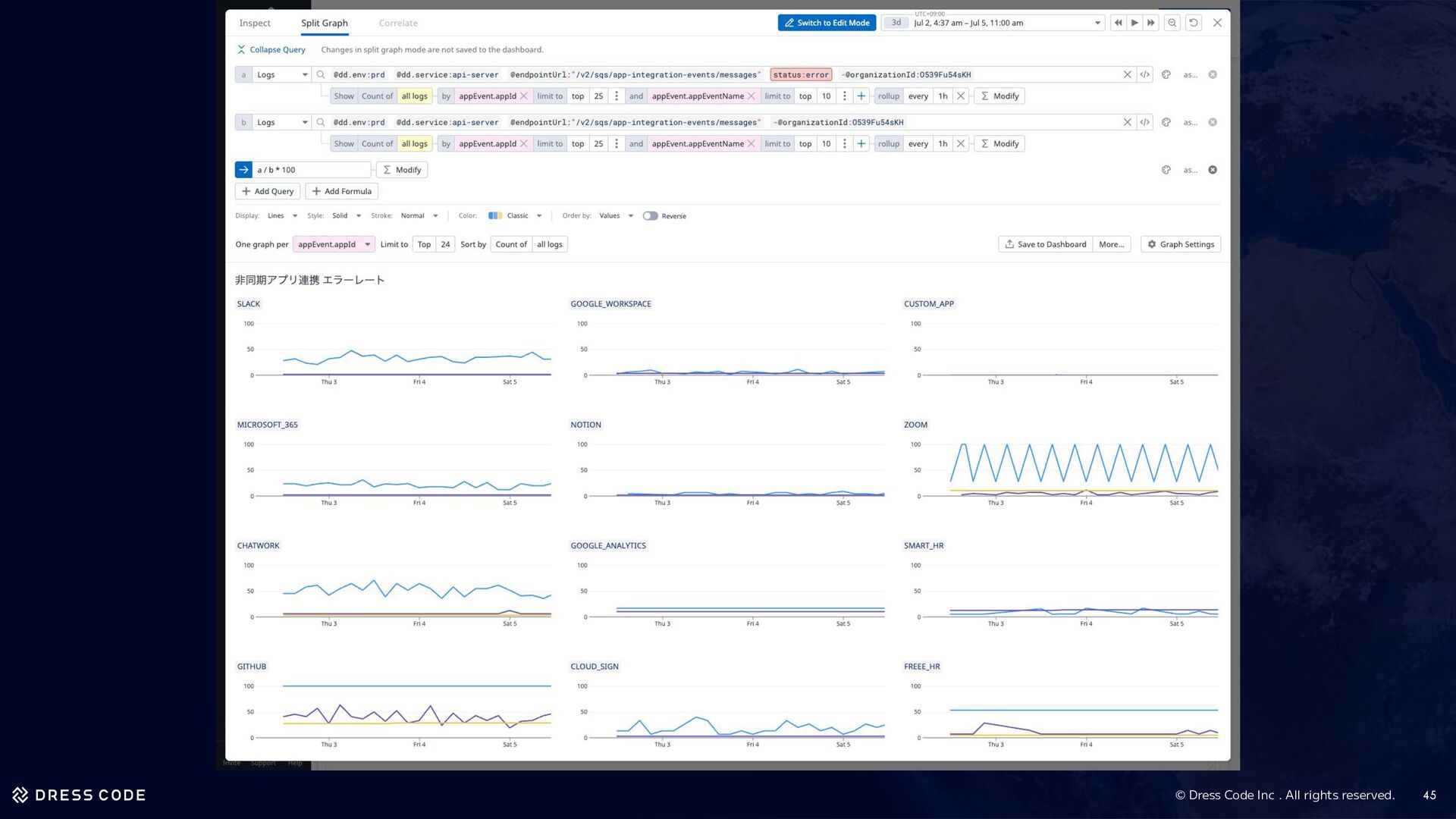Open code view for query a
The image size is (1456, 819).
1145,74
